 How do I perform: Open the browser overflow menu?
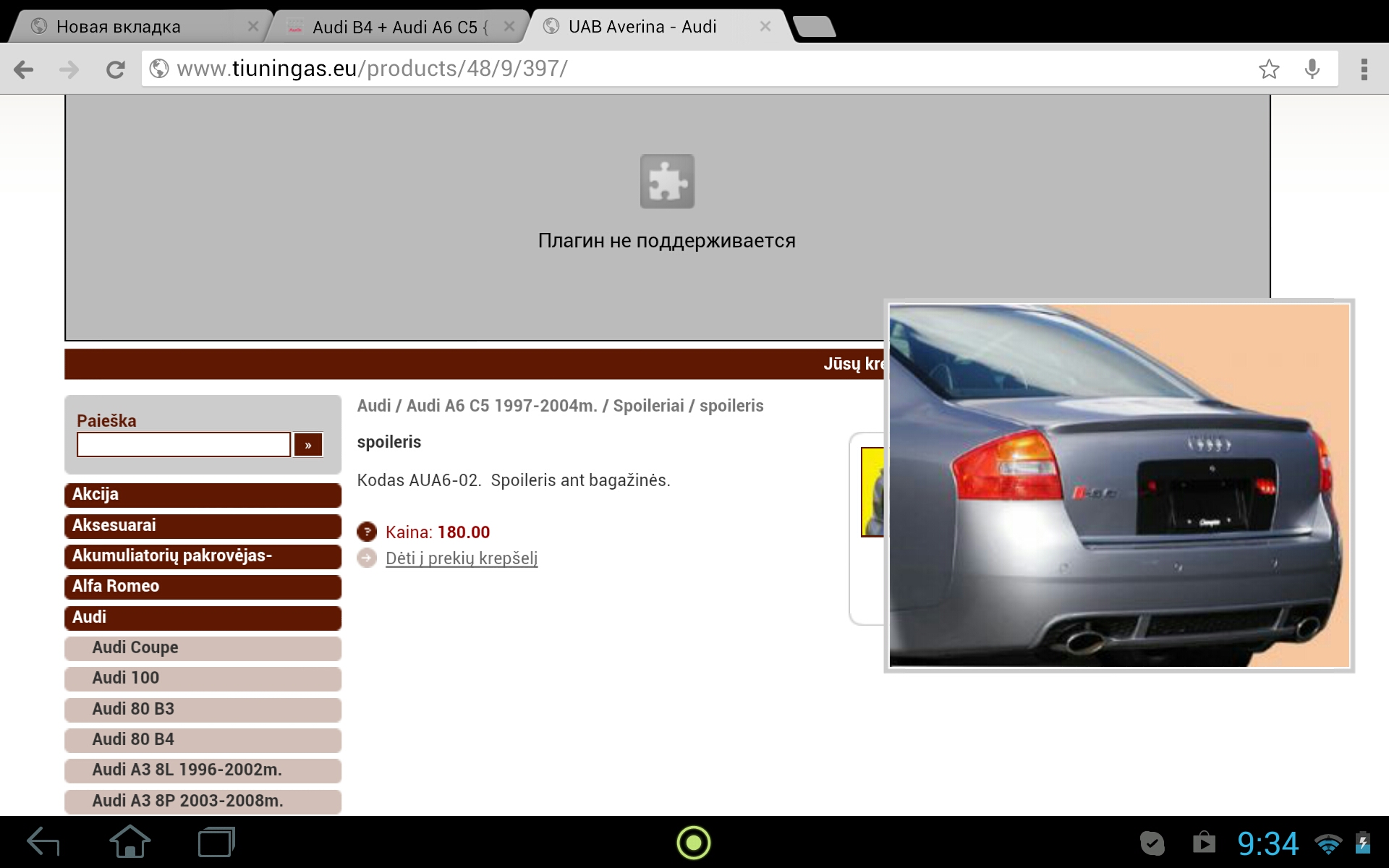click(1364, 69)
